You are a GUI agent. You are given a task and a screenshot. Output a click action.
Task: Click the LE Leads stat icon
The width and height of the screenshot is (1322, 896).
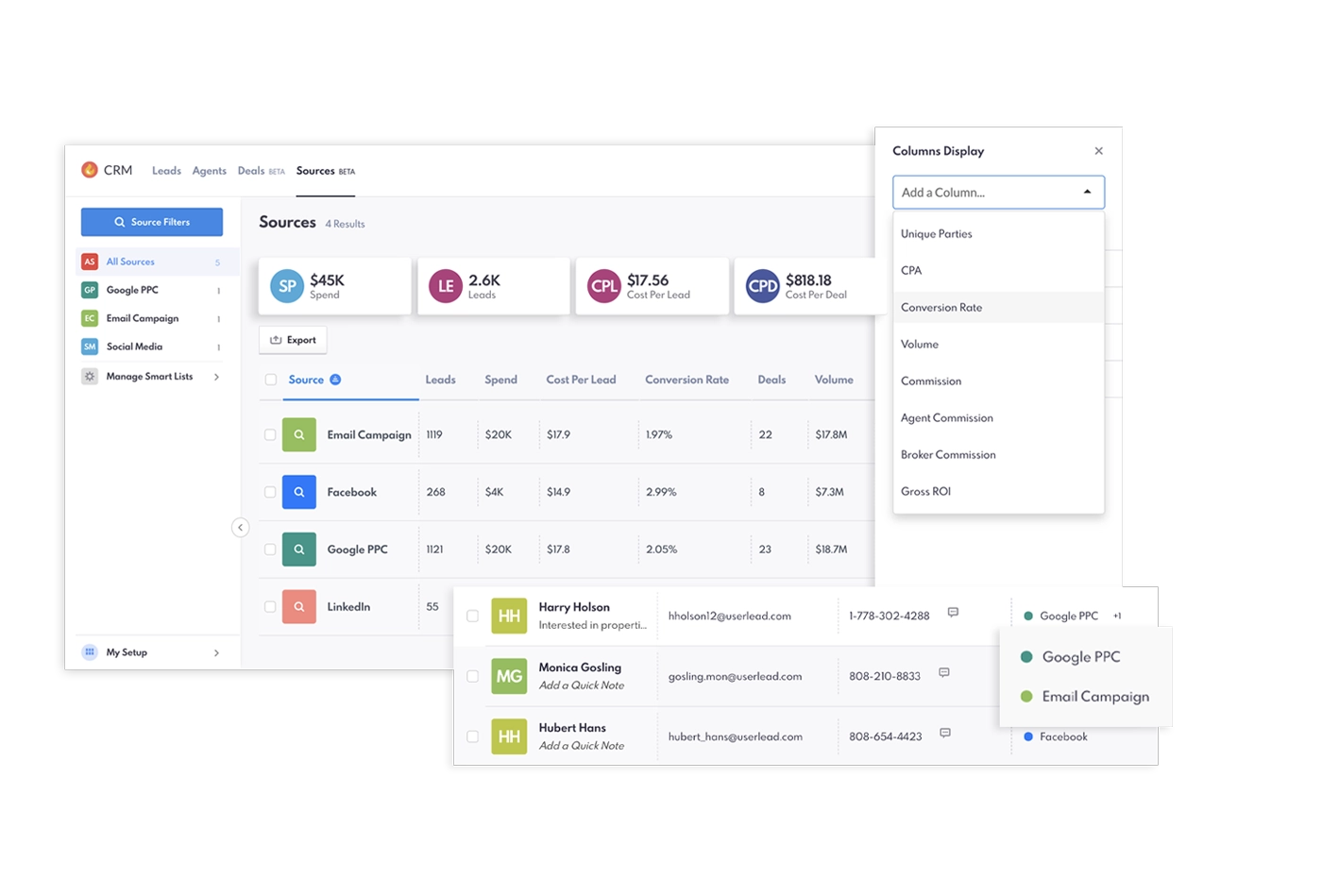(445, 285)
